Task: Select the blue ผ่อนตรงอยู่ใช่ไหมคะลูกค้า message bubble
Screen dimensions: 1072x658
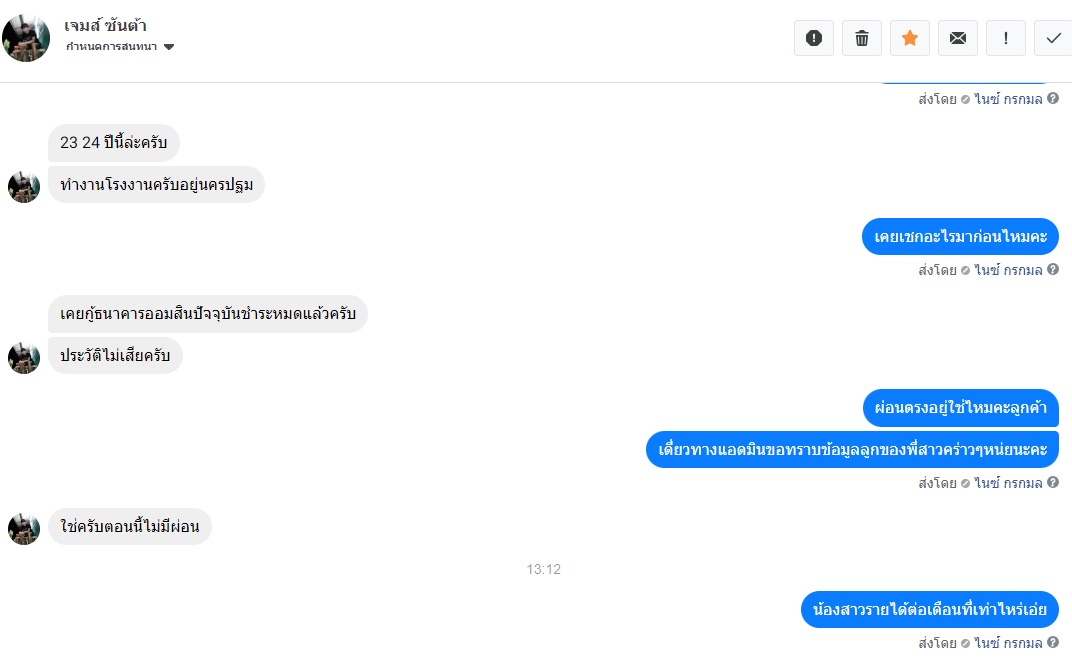Action: [961, 408]
